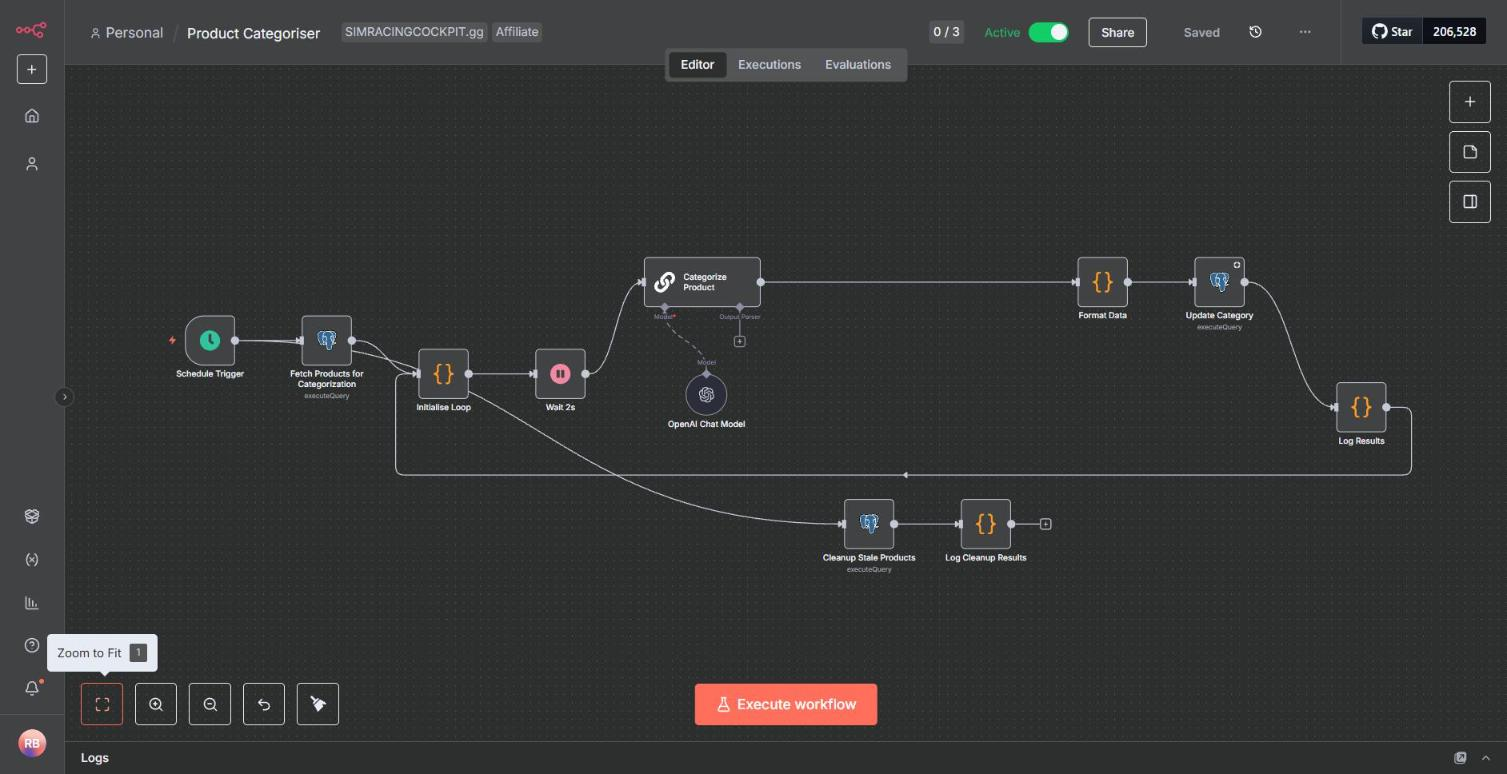Open the Personal projects person icon in sidebar
Image resolution: width=1507 pixels, height=774 pixels.
click(32, 164)
